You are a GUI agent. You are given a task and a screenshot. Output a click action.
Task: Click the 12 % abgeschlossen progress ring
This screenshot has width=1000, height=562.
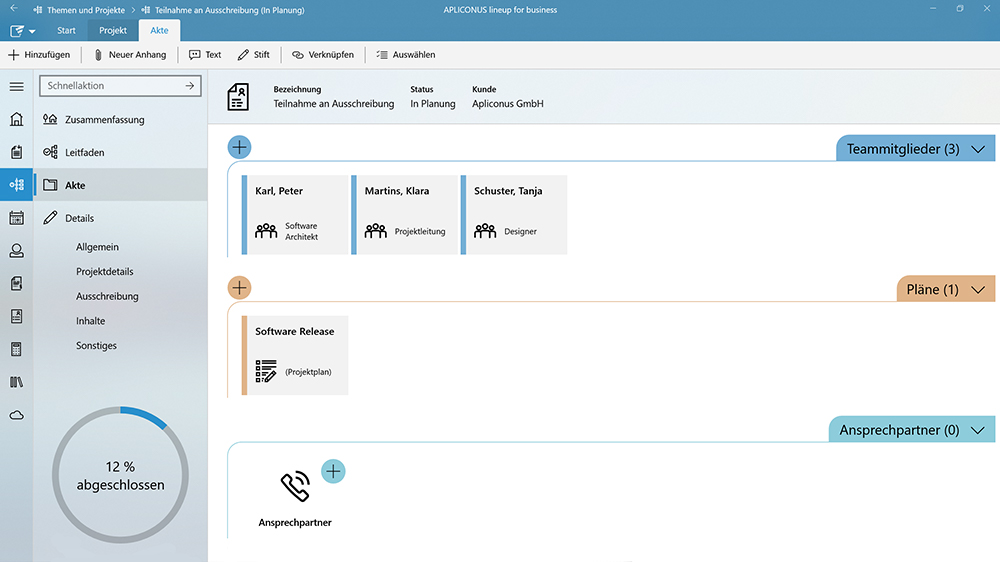point(121,475)
